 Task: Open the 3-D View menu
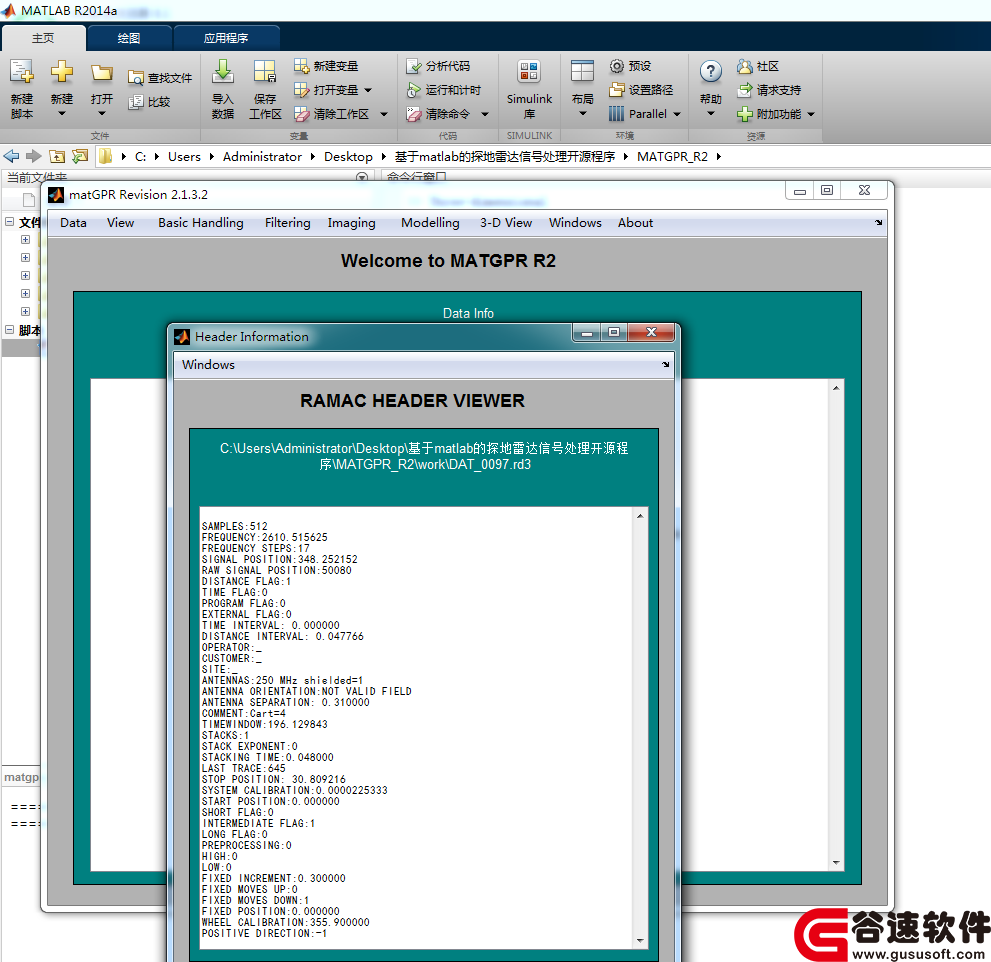[x=506, y=222]
